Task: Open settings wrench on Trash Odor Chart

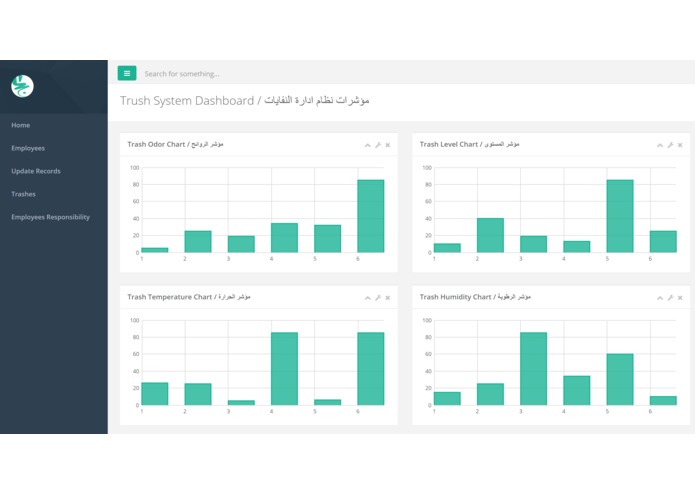Action: 378,145
